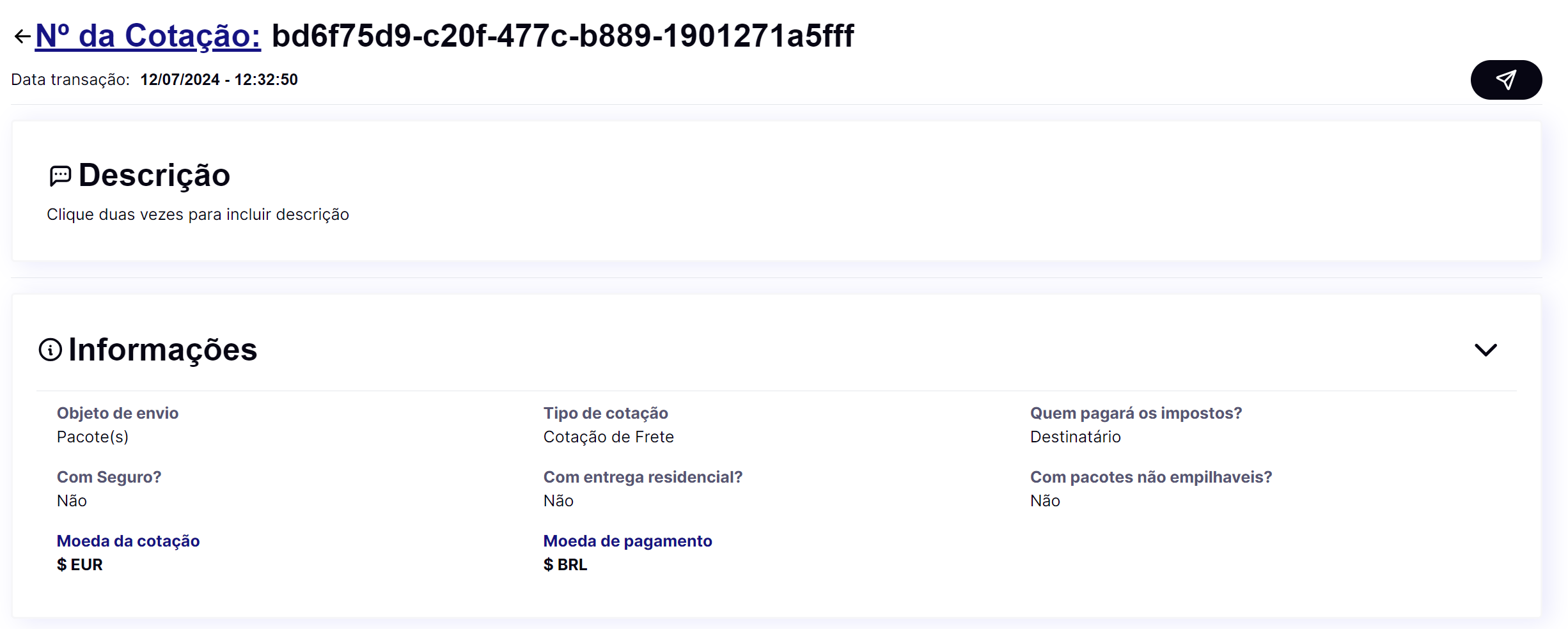1568x629 pixels.
Task: Click the speech bubble icon beside Descrição
Action: point(60,176)
